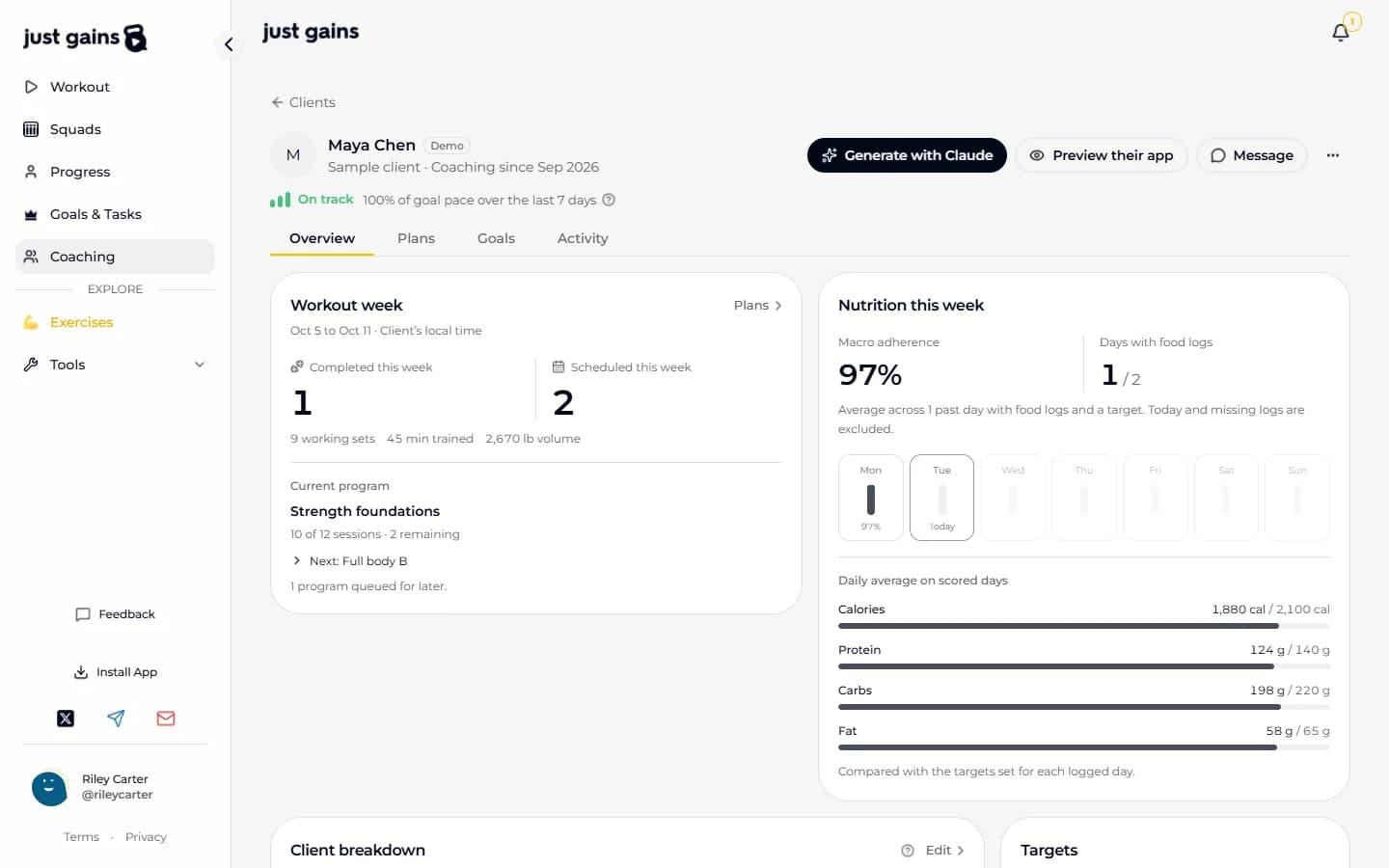Switch to the Overview tab
The image size is (1389, 868).
(322, 238)
